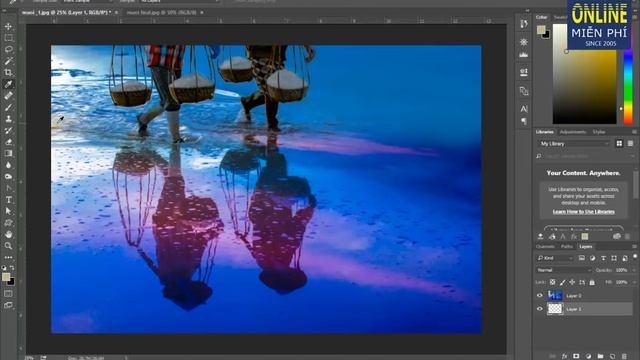Select the Blur tool
Image resolution: width=640 pixels, height=360 pixels.
tap(8, 165)
